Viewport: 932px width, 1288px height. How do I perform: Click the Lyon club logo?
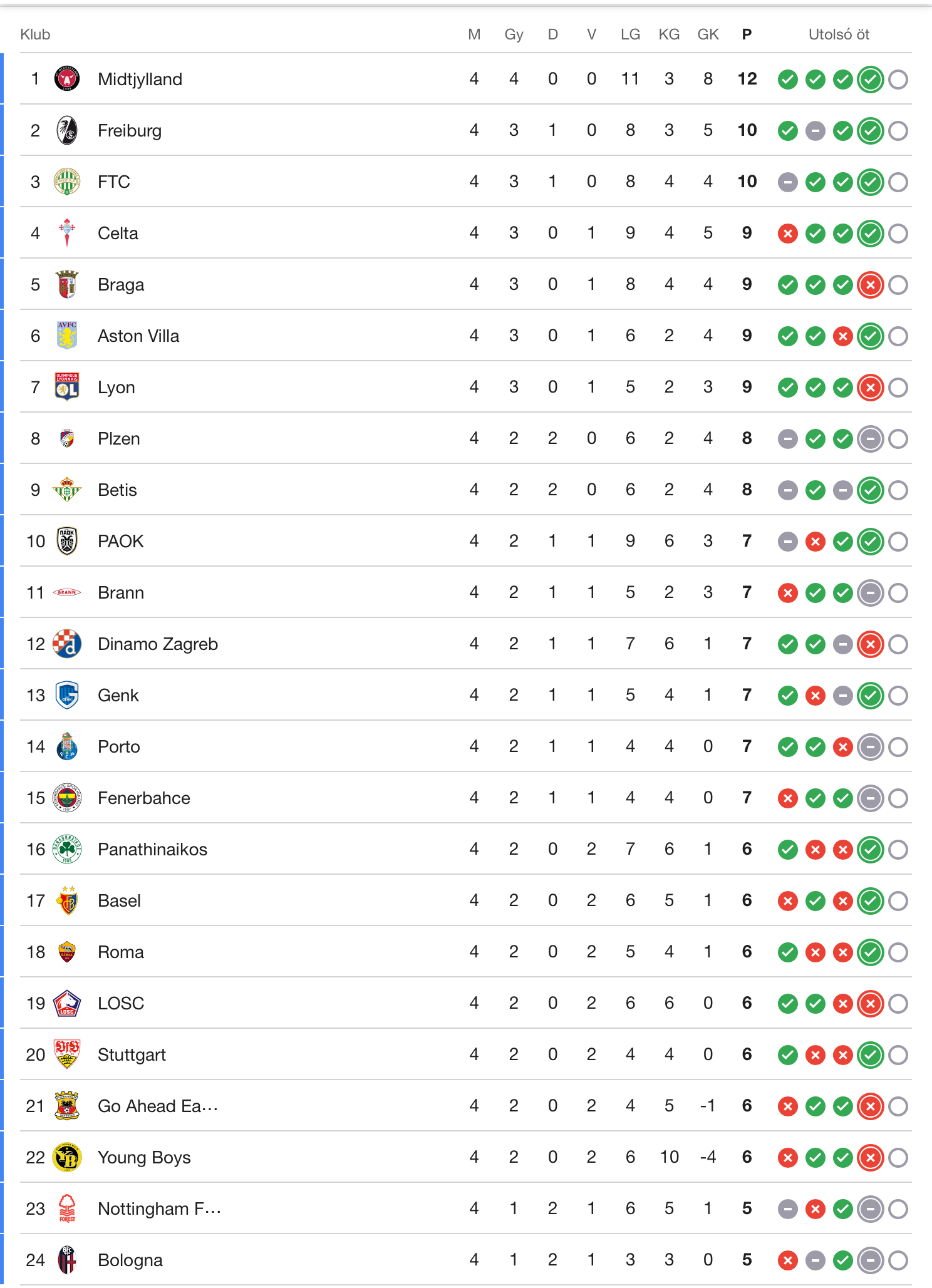click(x=67, y=387)
